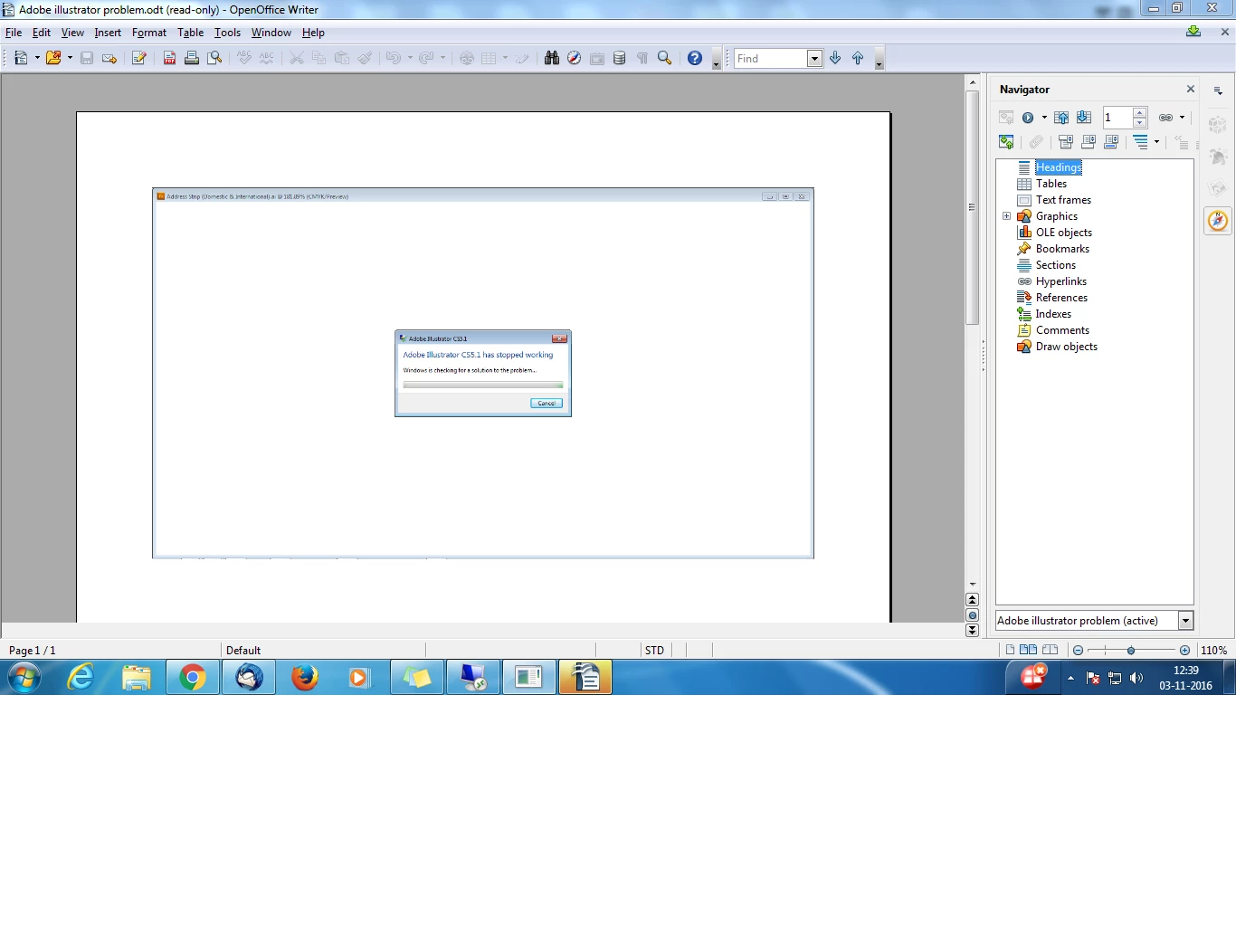This screenshot has width=1236, height=952.
Task: Click the New document toolbar icon
Action: pos(21,58)
